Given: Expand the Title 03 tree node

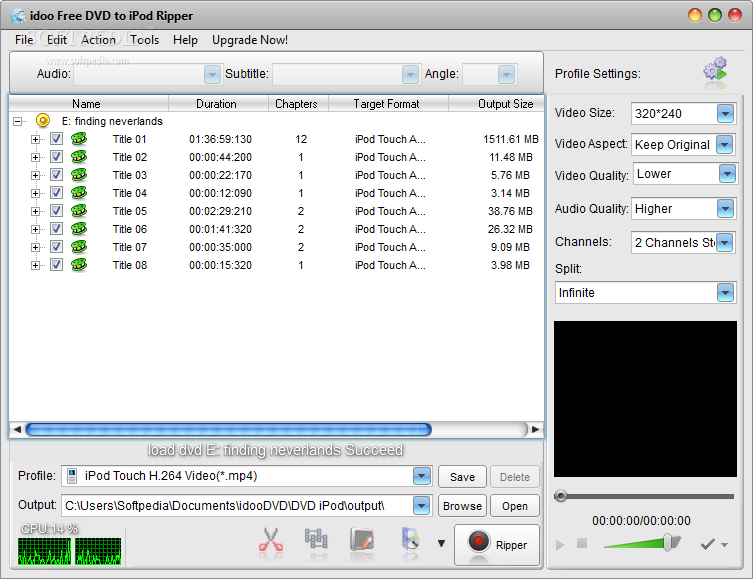Looking at the screenshot, I should coord(35,175).
